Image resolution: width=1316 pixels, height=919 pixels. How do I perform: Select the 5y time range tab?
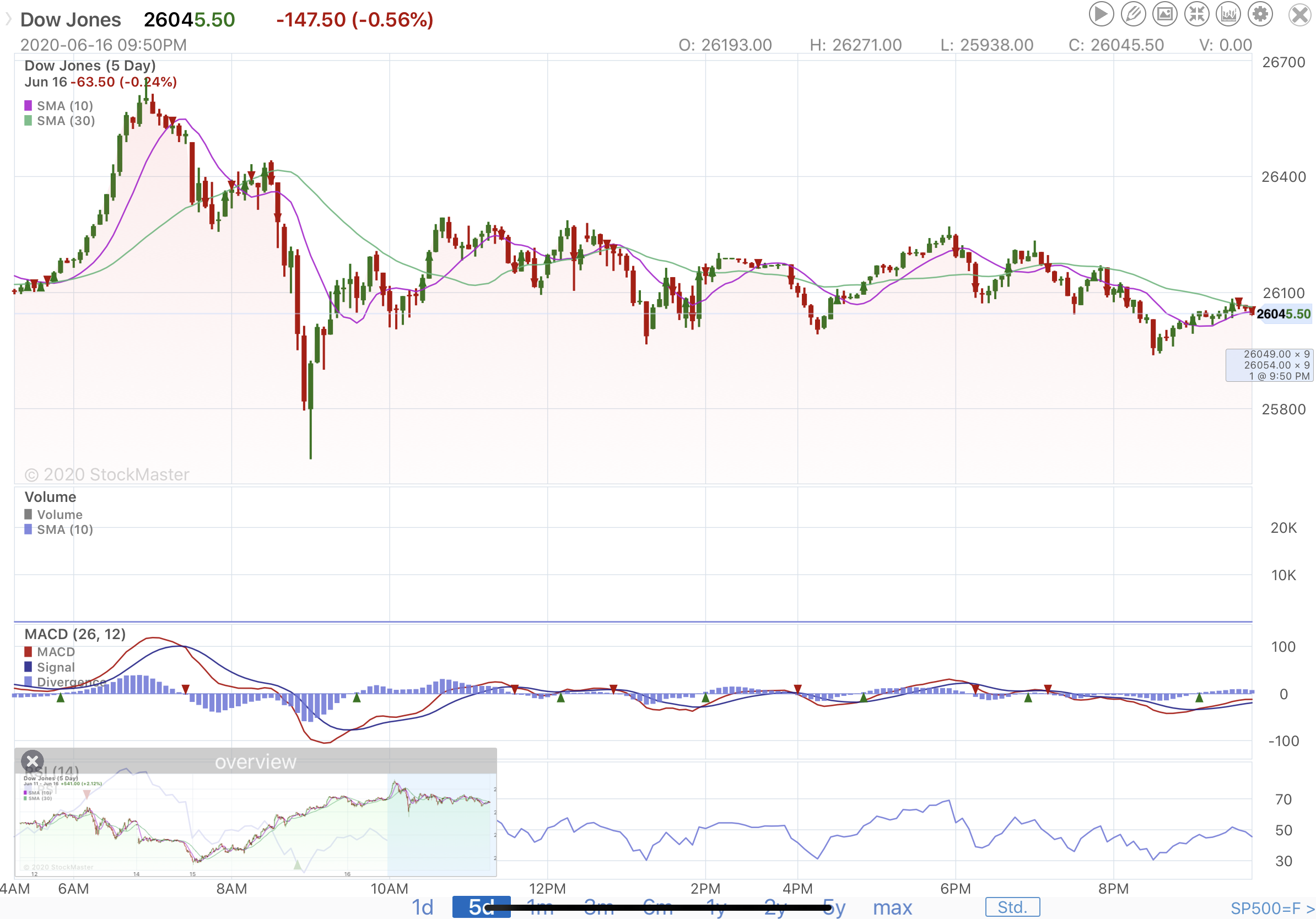click(x=834, y=907)
